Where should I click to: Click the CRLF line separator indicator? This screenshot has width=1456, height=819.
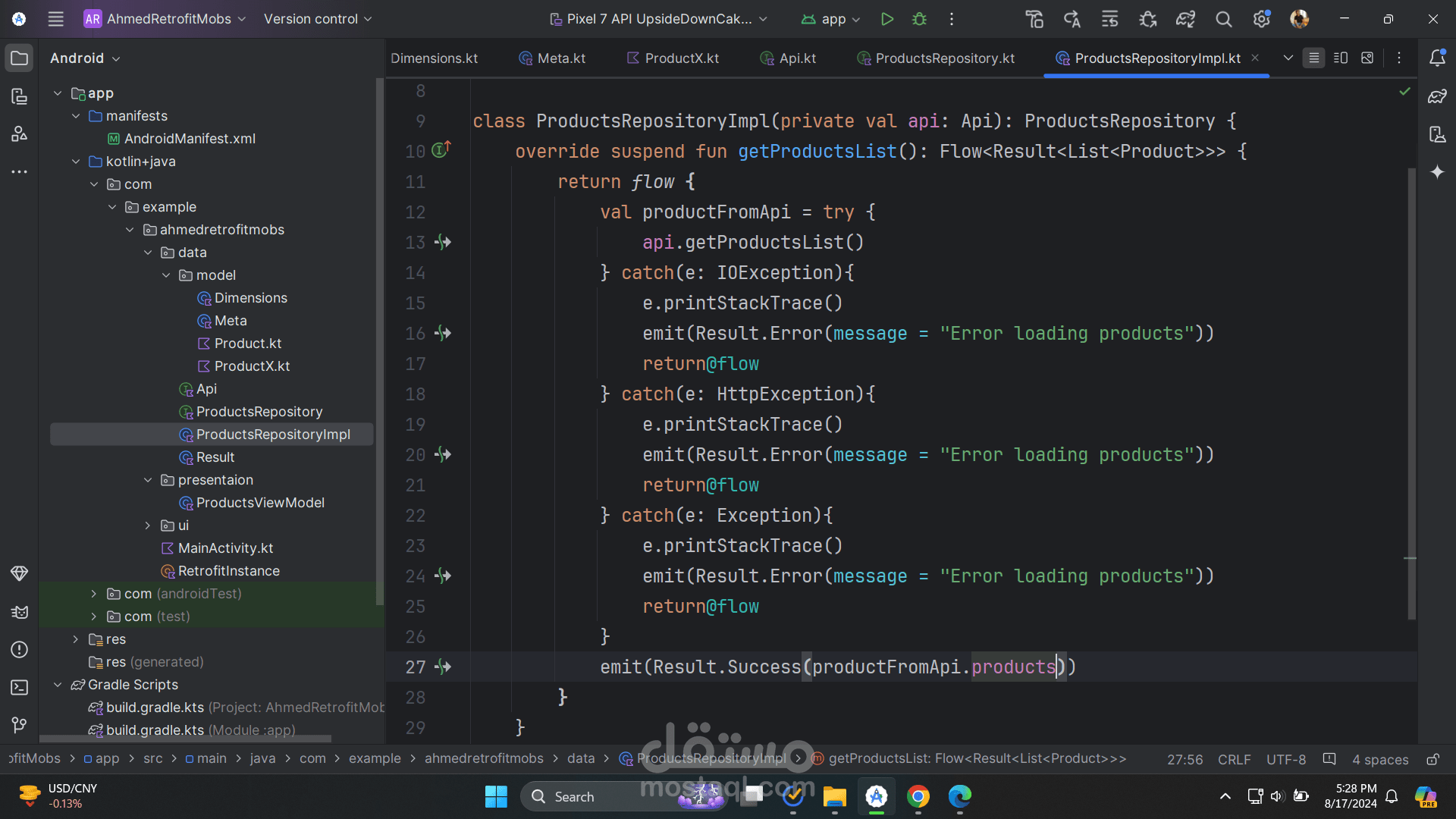1234,759
